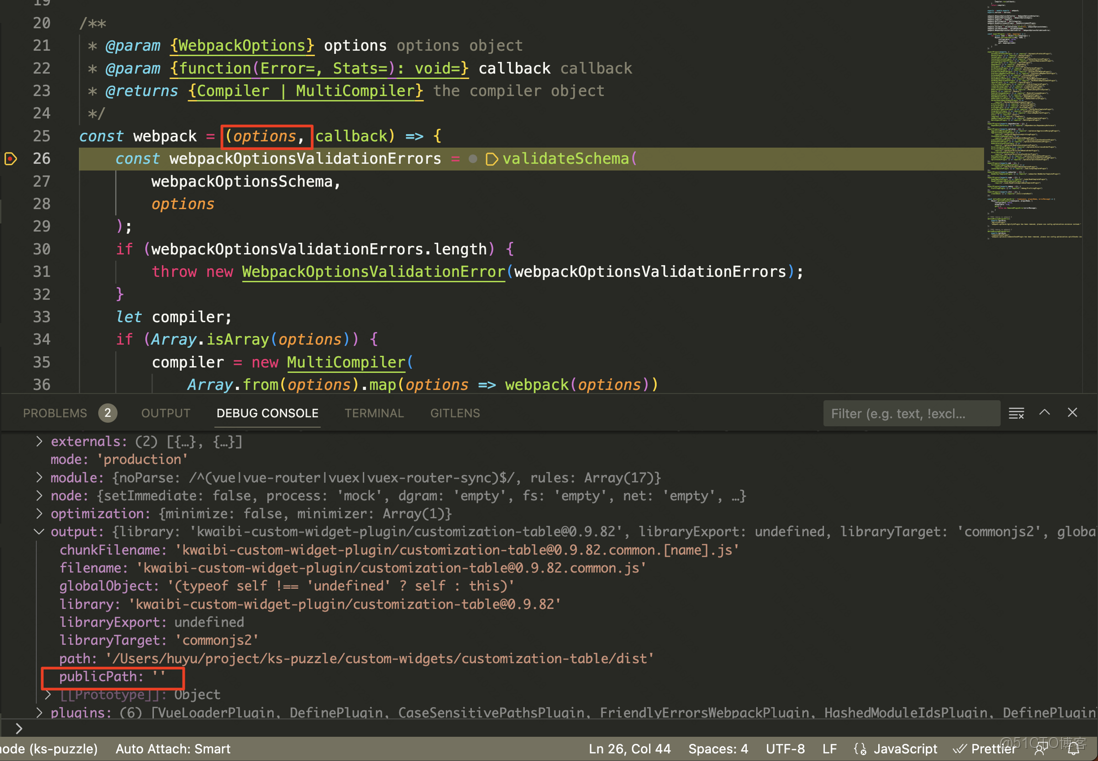Change file encoding via UTF-8
The height and width of the screenshot is (761, 1098).
[785, 748]
